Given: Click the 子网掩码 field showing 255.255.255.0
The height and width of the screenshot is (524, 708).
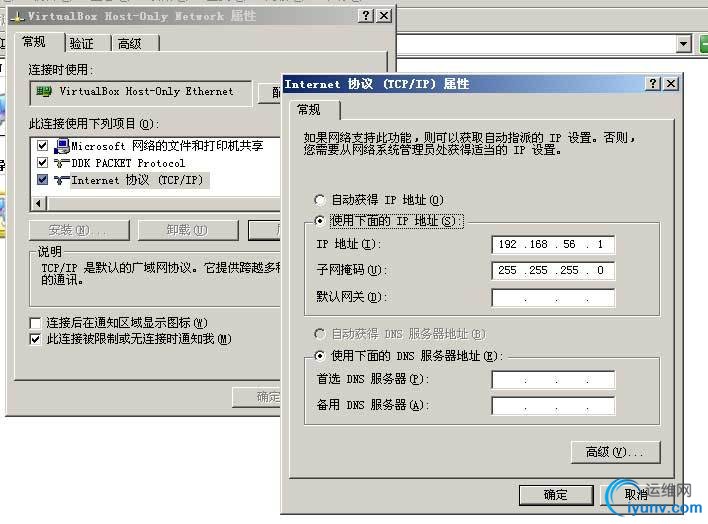Looking at the screenshot, I should pyautogui.click(x=553, y=271).
